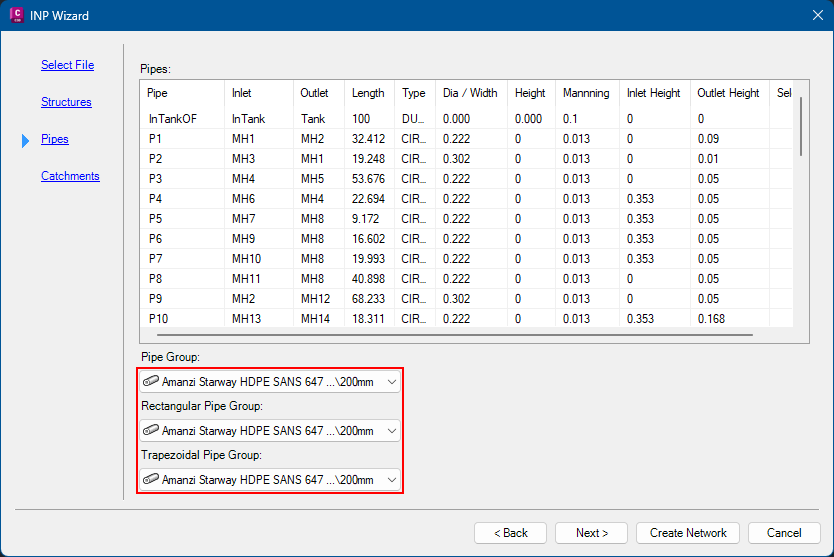Click length value 40.898

pos(368,279)
